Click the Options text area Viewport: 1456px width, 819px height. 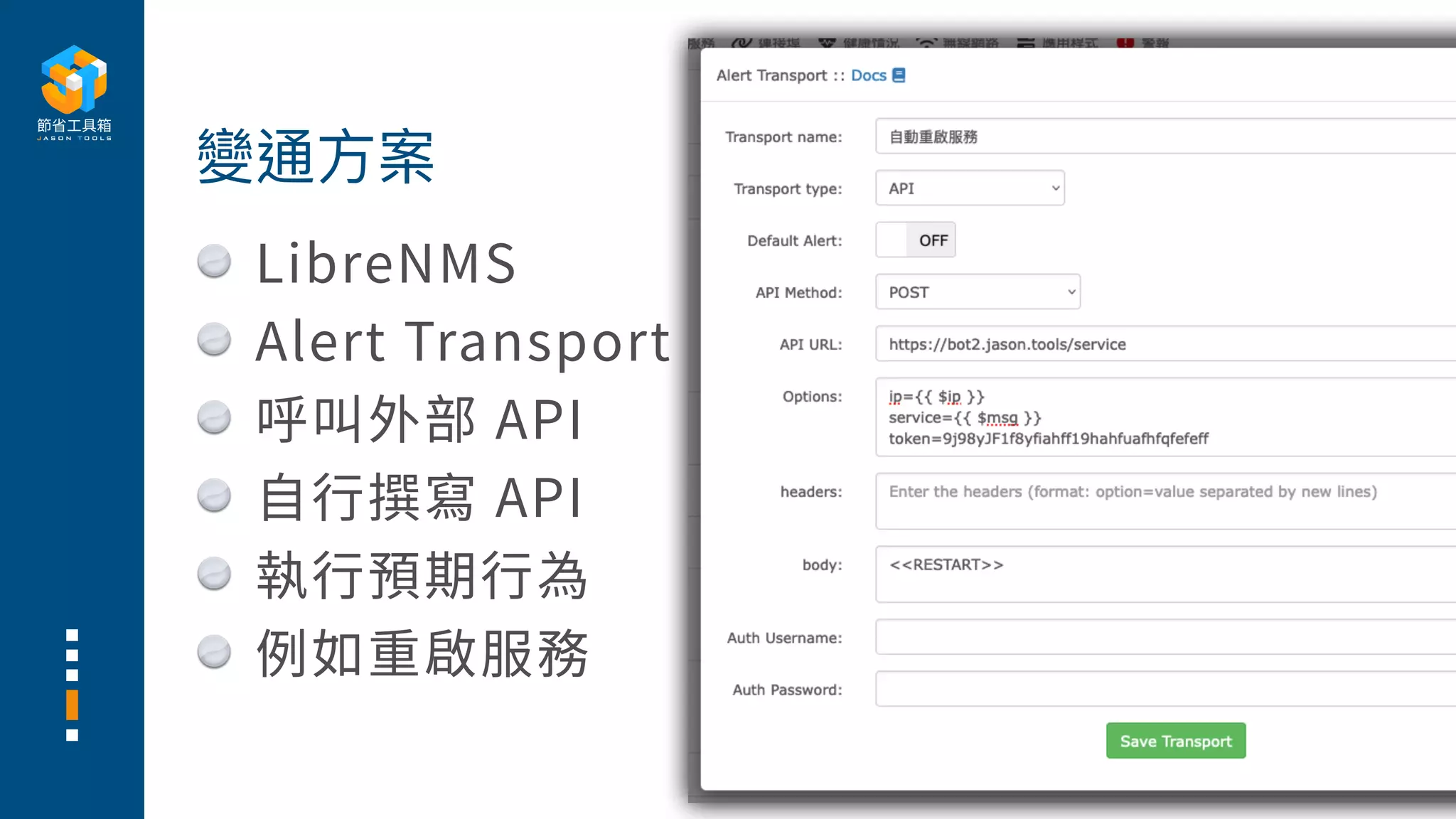point(1166,417)
